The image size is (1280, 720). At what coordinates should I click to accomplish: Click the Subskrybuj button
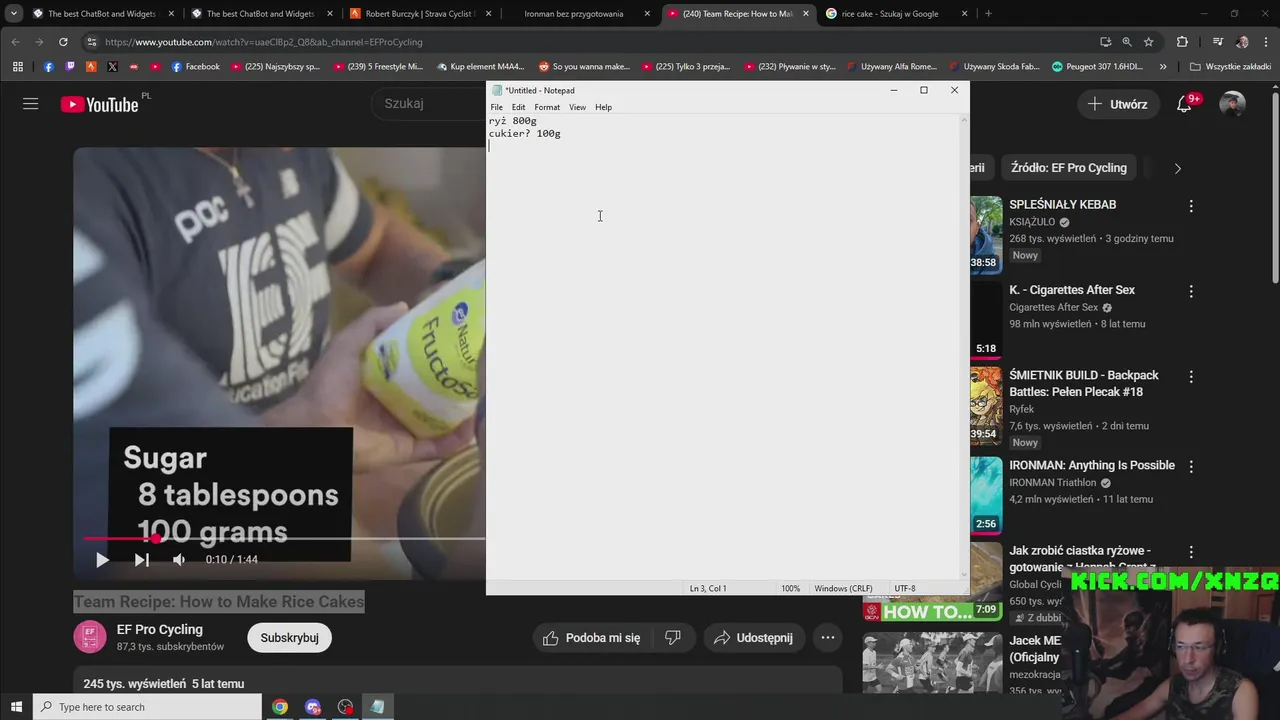point(289,638)
